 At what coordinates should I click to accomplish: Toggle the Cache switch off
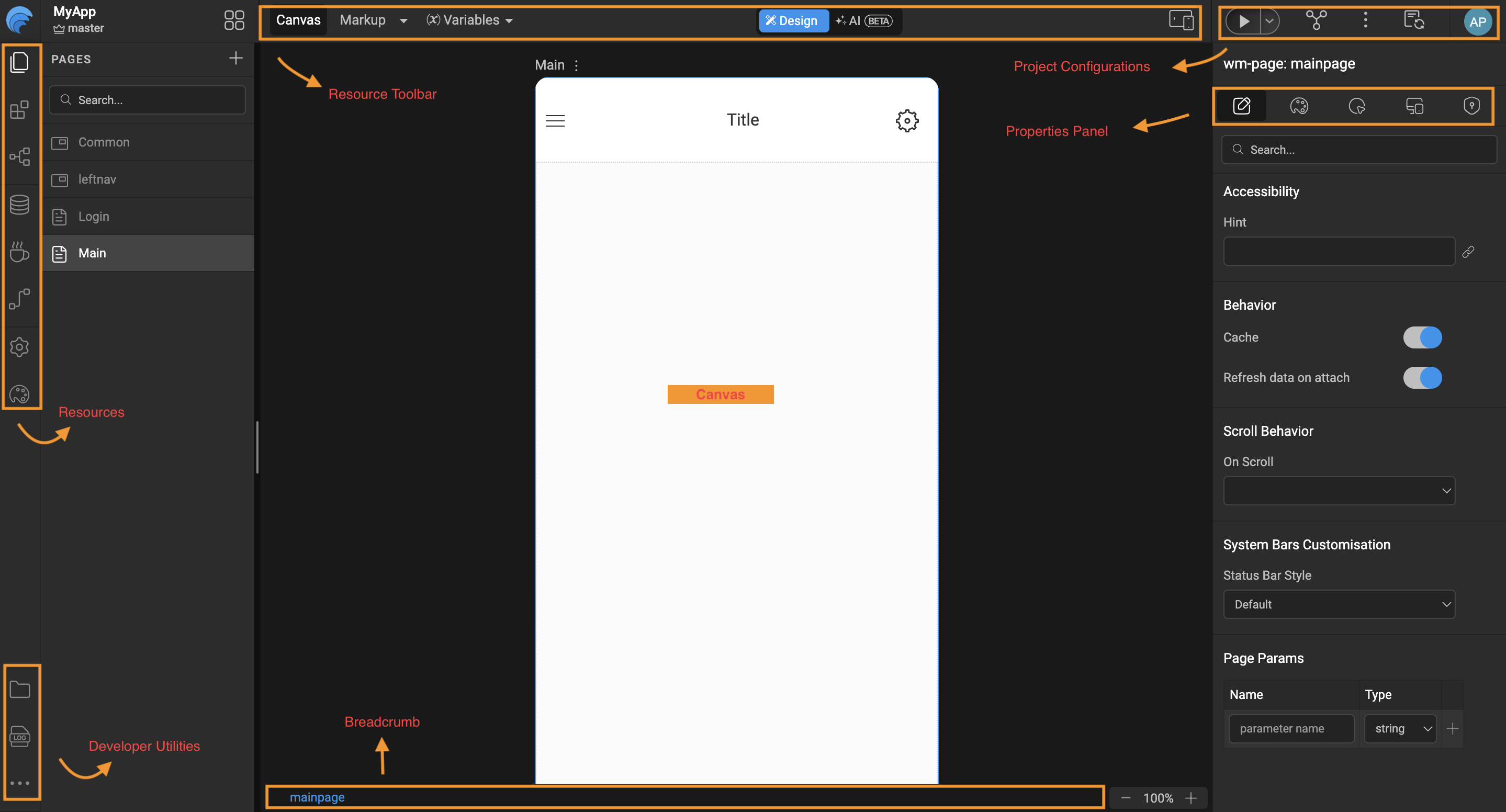[x=1422, y=337]
